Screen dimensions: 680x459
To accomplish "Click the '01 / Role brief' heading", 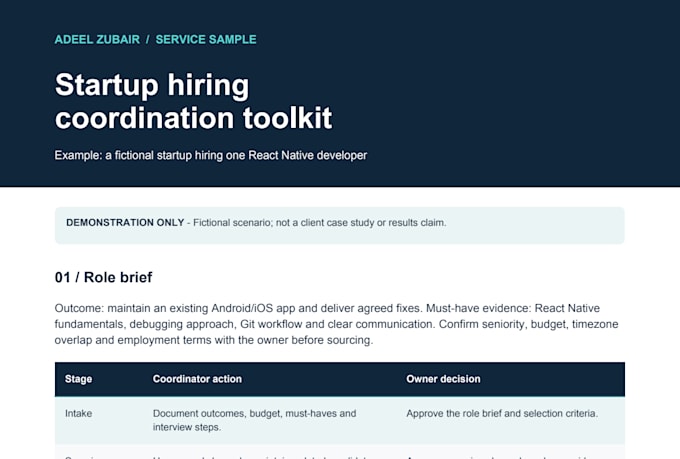I will [104, 277].
